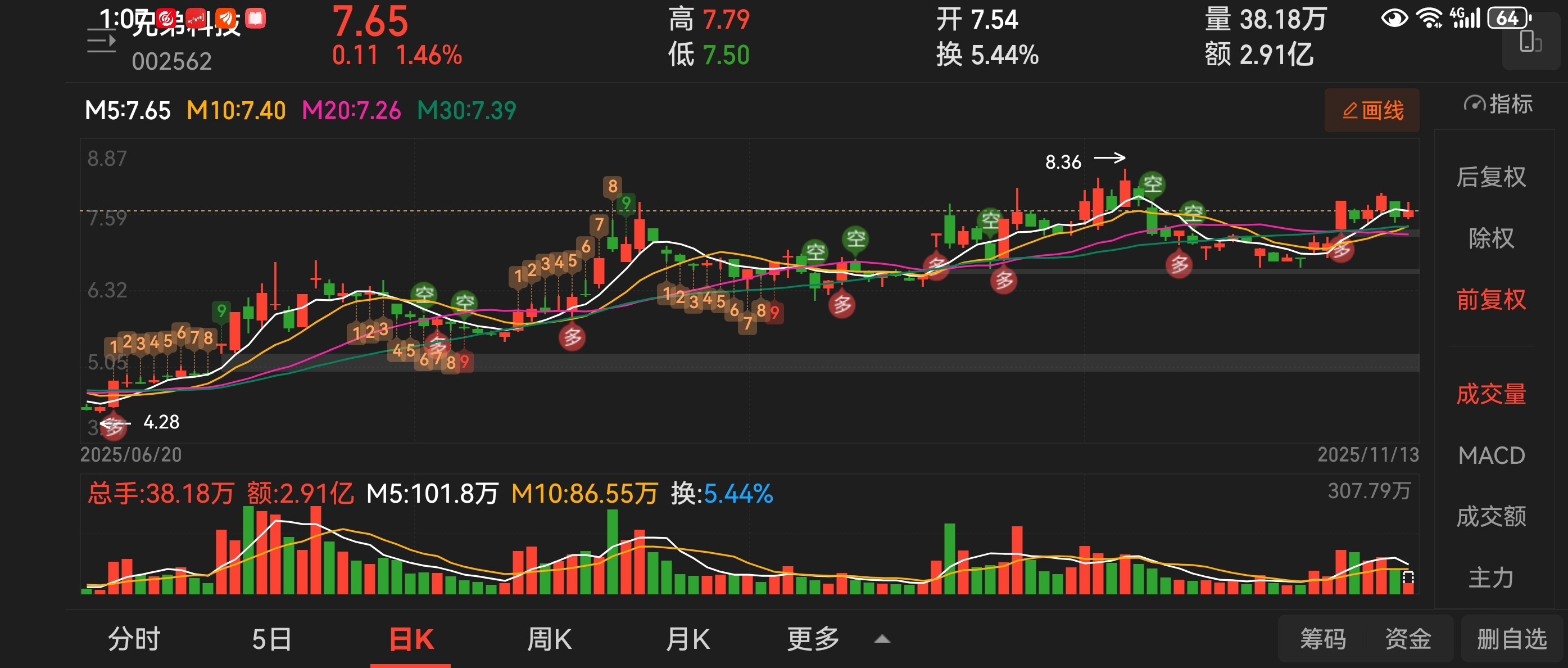Tap the 空 signal marker near 8.36 high
This screenshot has width=1568, height=668.
1152,184
